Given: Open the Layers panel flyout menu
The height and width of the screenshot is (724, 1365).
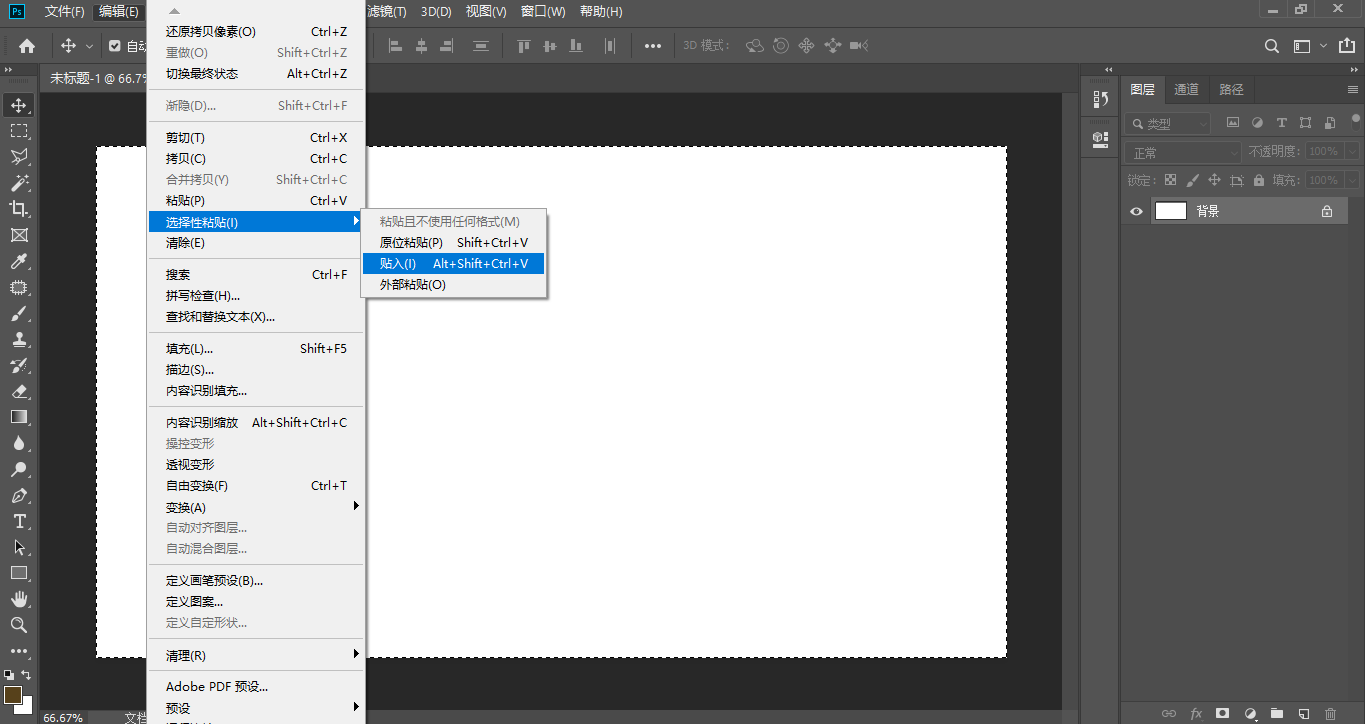Looking at the screenshot, I should pos(1353,89).
